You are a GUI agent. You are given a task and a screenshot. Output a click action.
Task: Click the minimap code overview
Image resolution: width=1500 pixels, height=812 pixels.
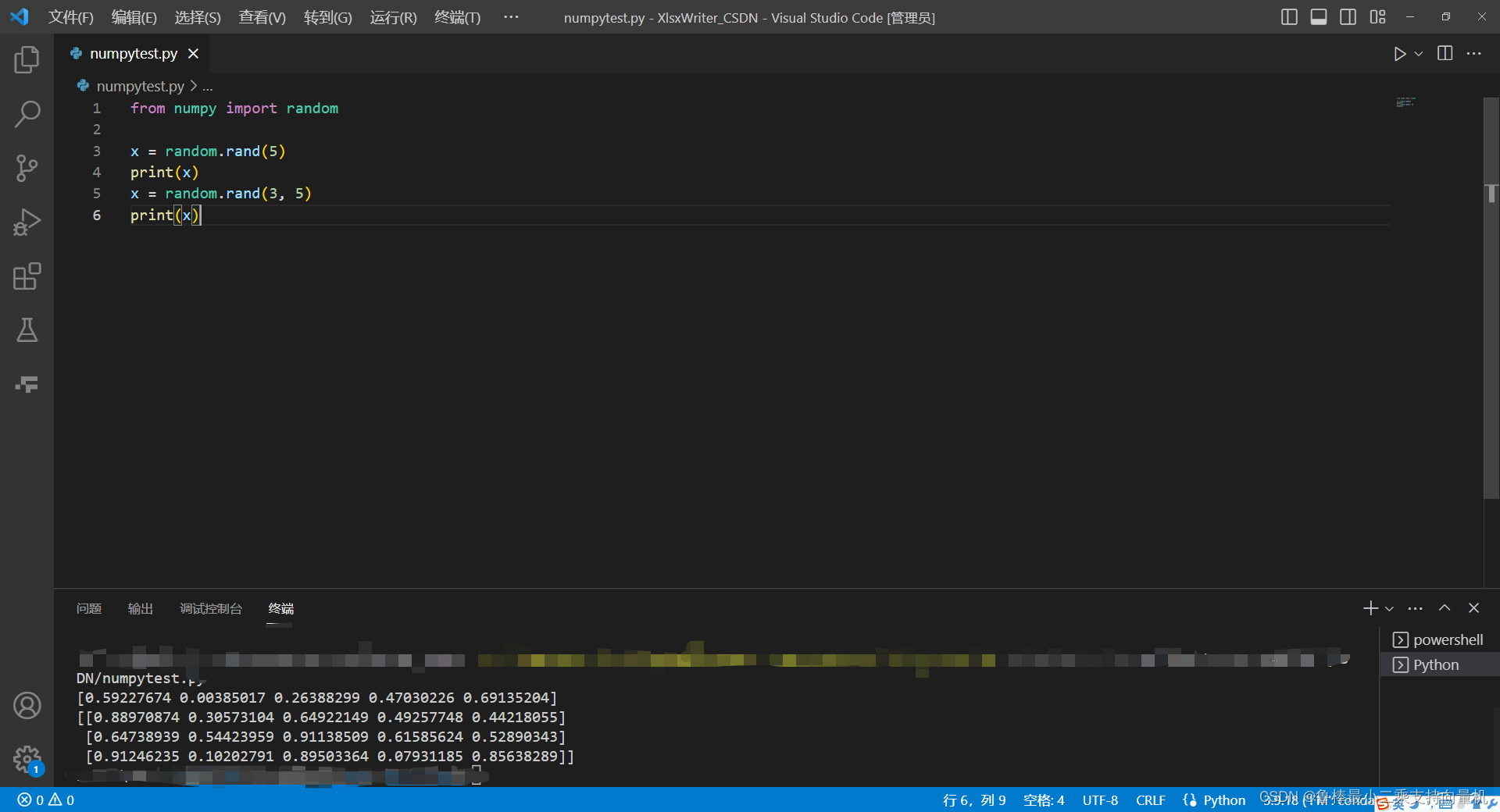[1405, 102]
